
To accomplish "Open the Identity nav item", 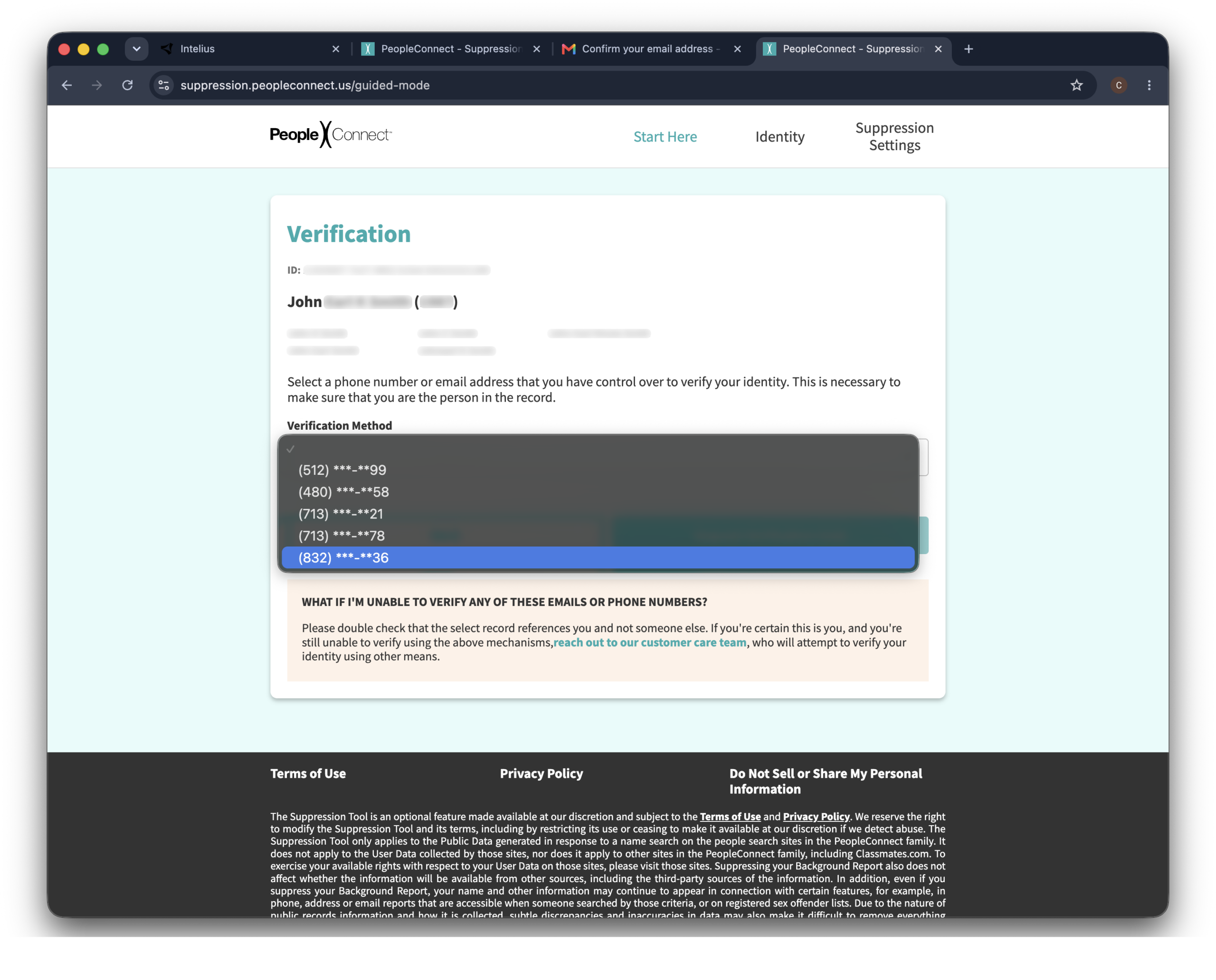I will click(x=779, y=137).
